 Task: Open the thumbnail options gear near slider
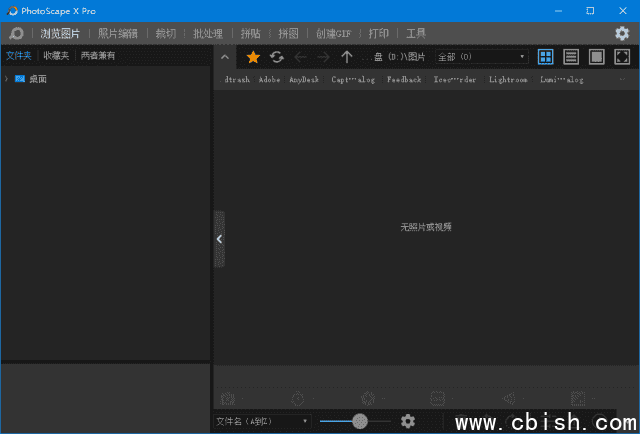click(x=408, y=421)
